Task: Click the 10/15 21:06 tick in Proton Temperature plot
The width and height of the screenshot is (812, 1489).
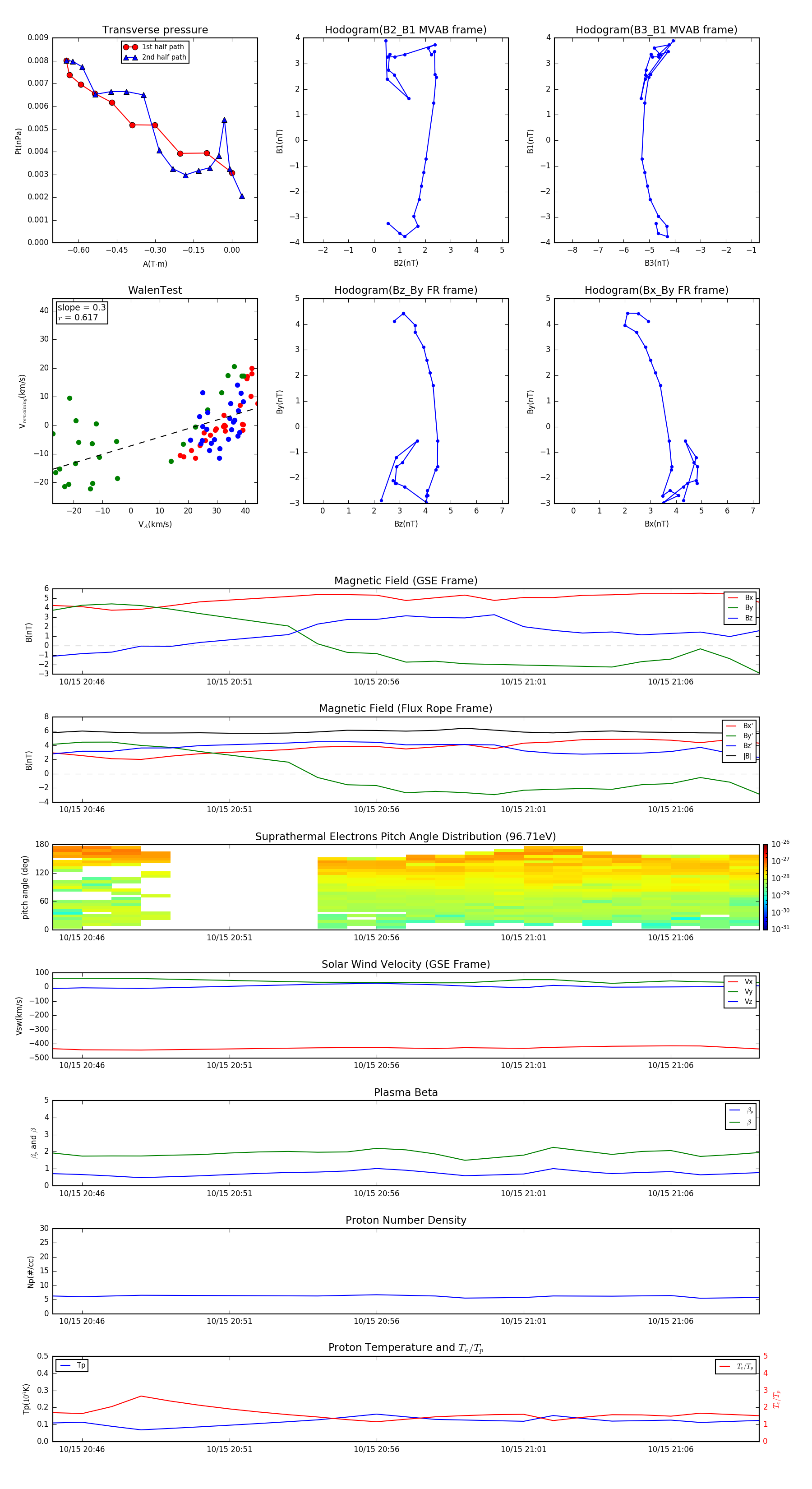Action: (670, 1449)
